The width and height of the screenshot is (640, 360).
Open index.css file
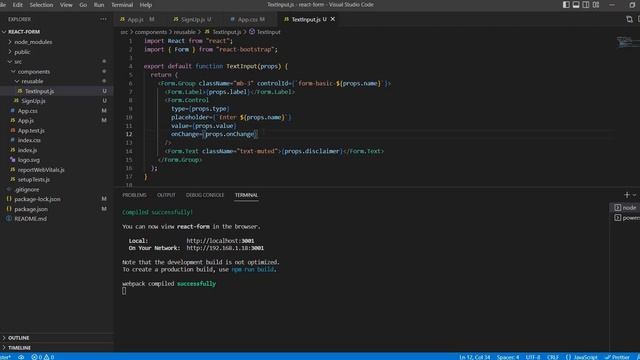click(57, 140)
